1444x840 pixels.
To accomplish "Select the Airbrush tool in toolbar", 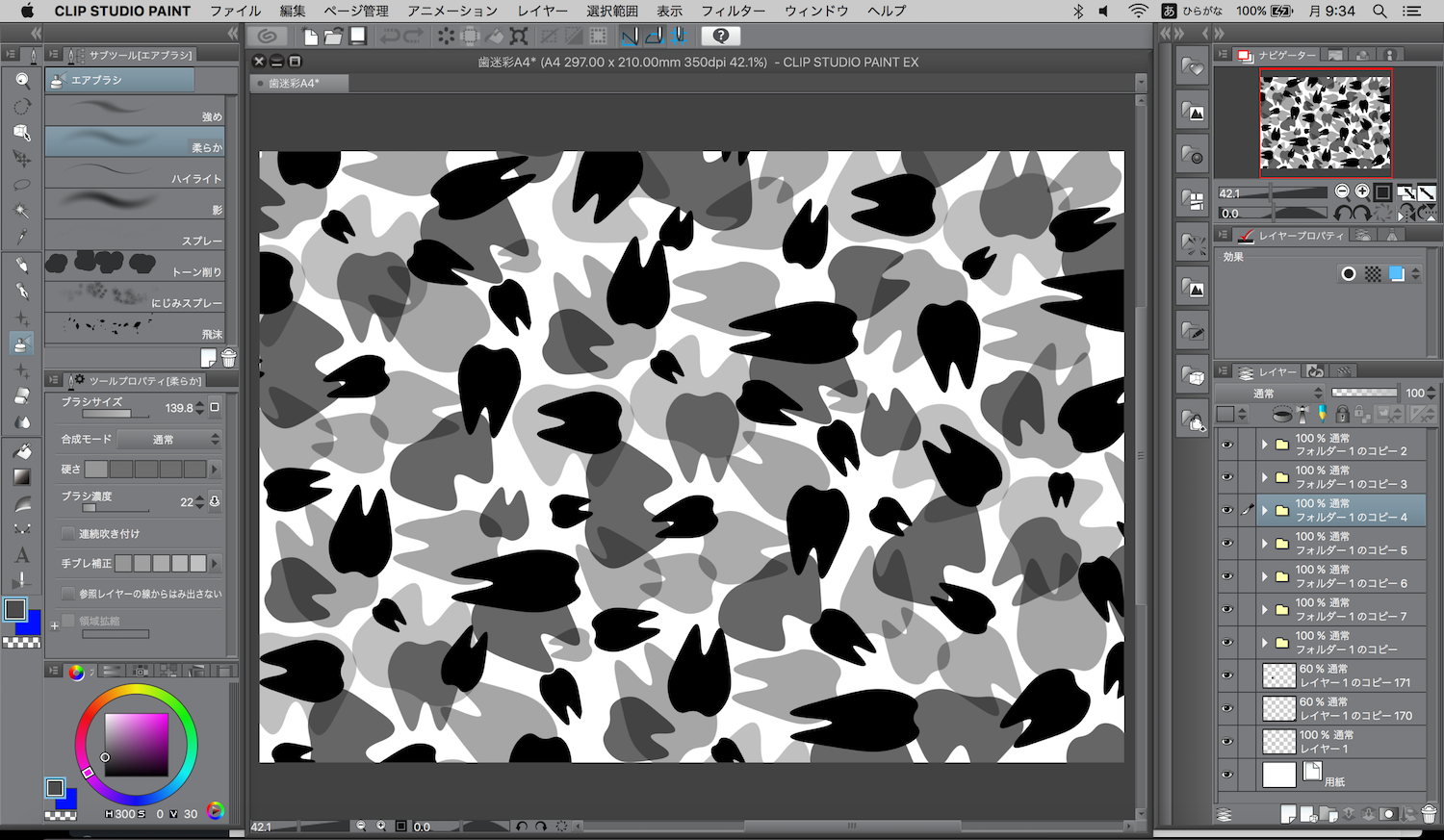I will tap(21, 344).
